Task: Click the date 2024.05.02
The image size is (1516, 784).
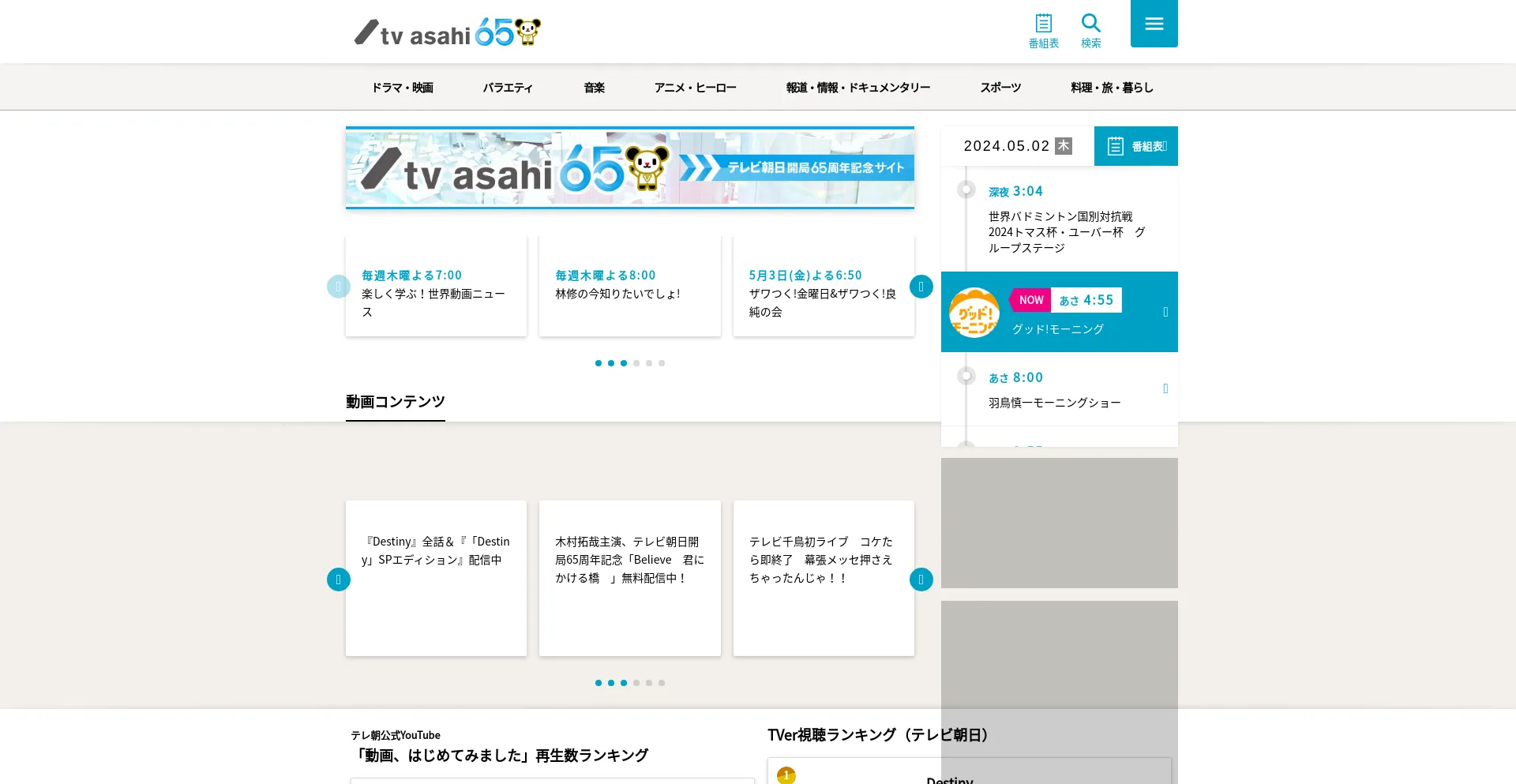Action: click(1007, 146)
